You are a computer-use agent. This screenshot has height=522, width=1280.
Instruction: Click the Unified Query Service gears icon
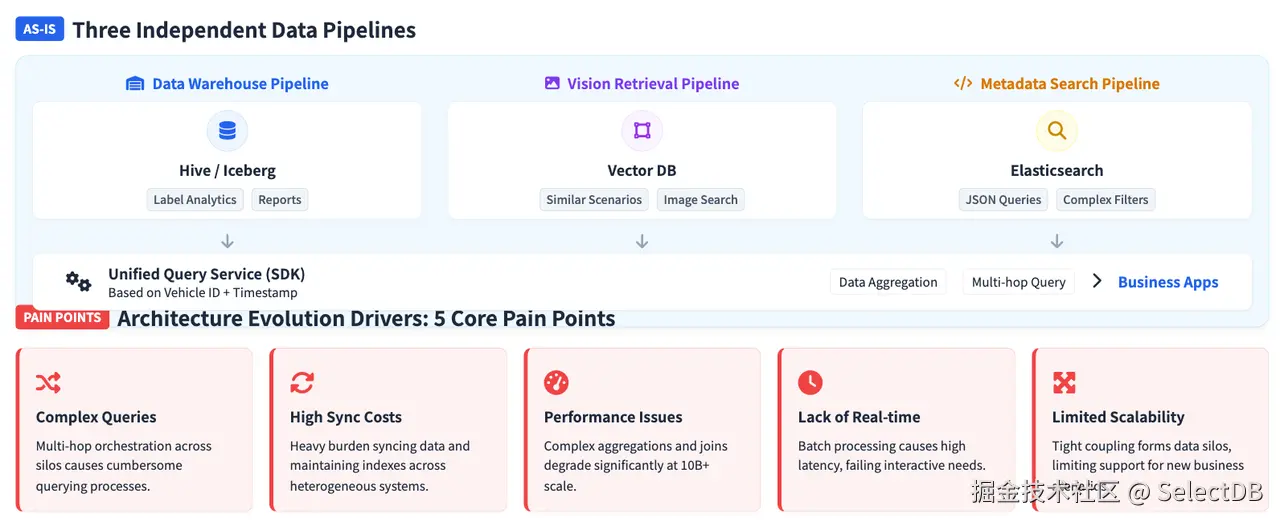click(x=78, y=281)
